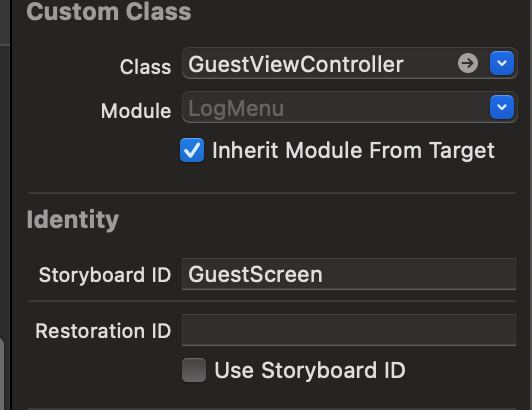The width and height of the screenshot is (532, 410).
Task: Grab the scrollbar at the panel's left edge
Action: [x=2, y=373]
